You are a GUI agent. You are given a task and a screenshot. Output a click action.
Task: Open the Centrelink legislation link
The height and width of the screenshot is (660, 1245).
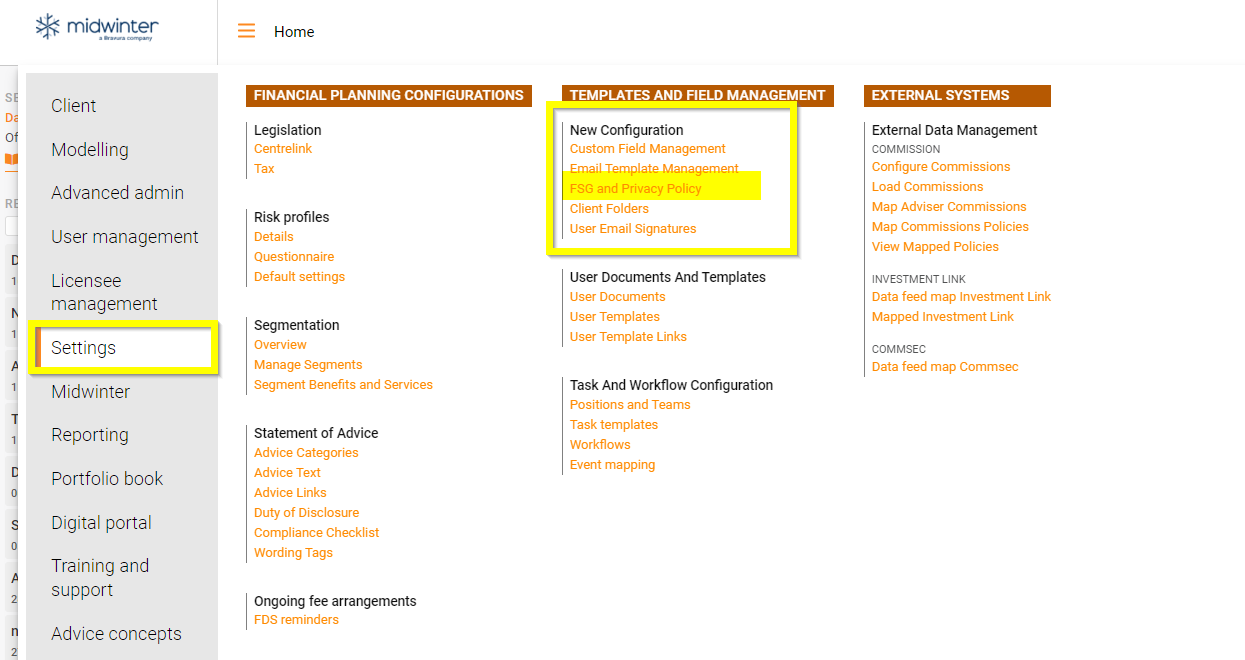click(283, 149)
